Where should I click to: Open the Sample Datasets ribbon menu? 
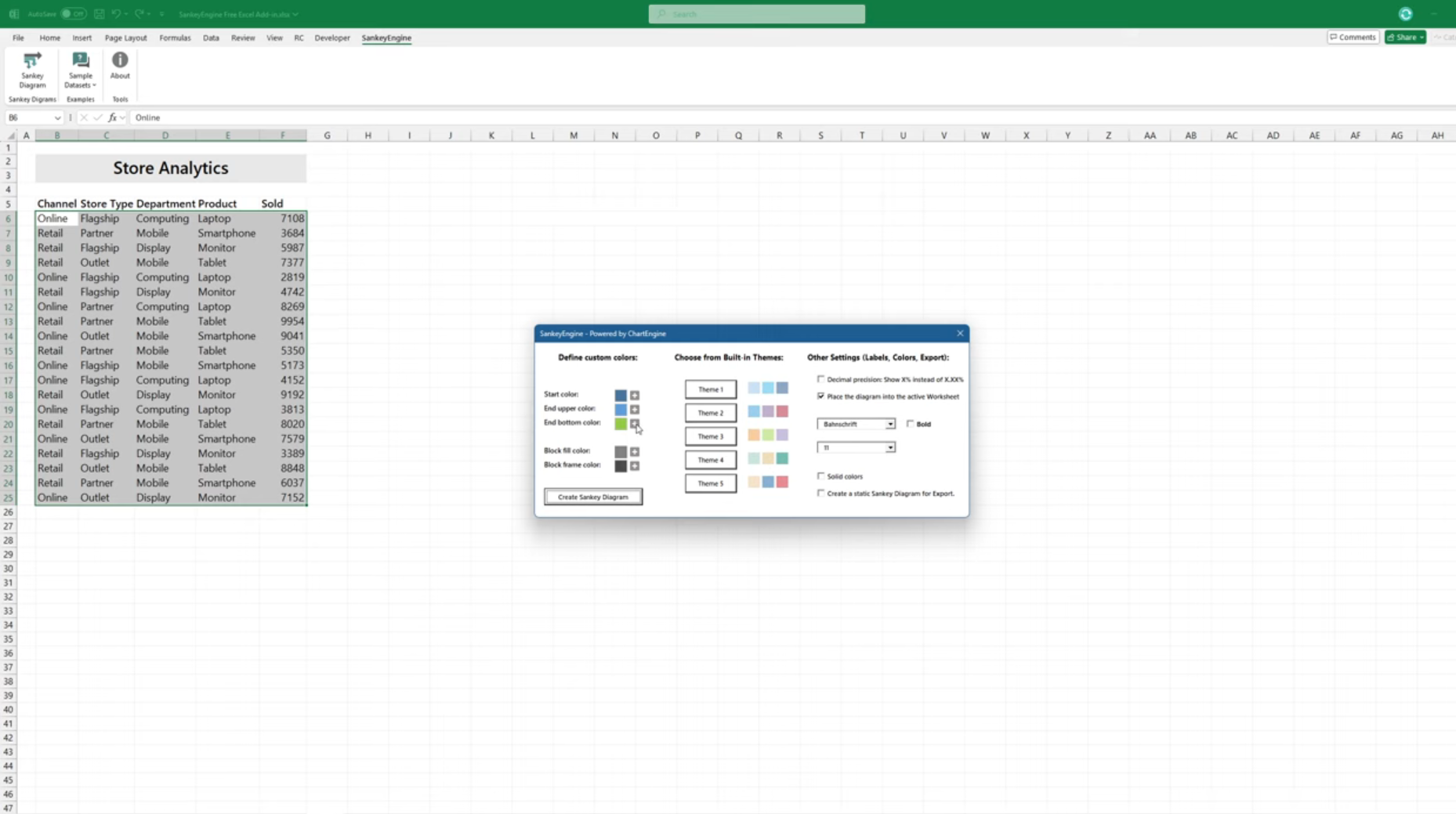pyautogui.click(x=80, y=70)
